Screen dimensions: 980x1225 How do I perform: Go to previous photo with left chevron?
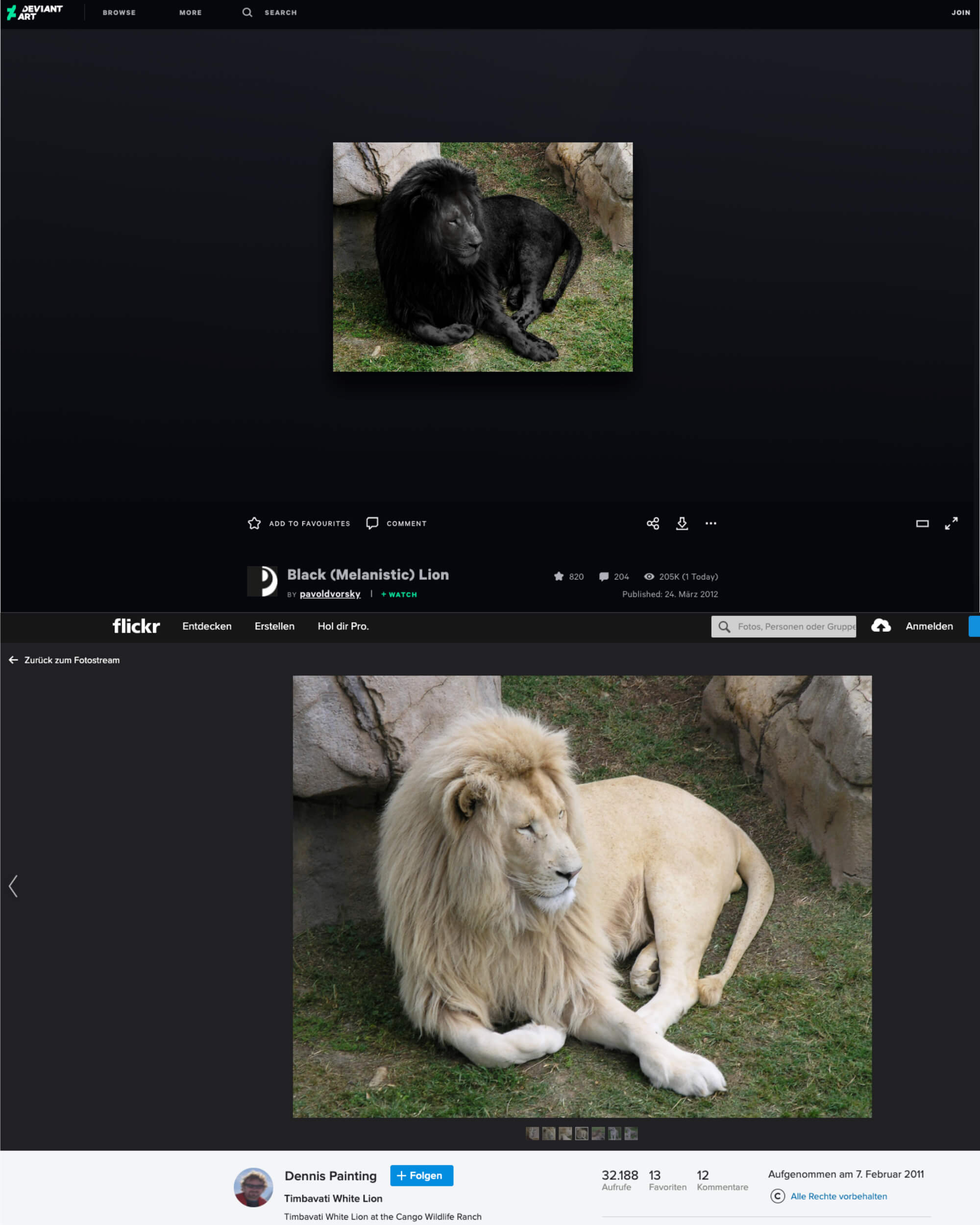click(13, 886)
